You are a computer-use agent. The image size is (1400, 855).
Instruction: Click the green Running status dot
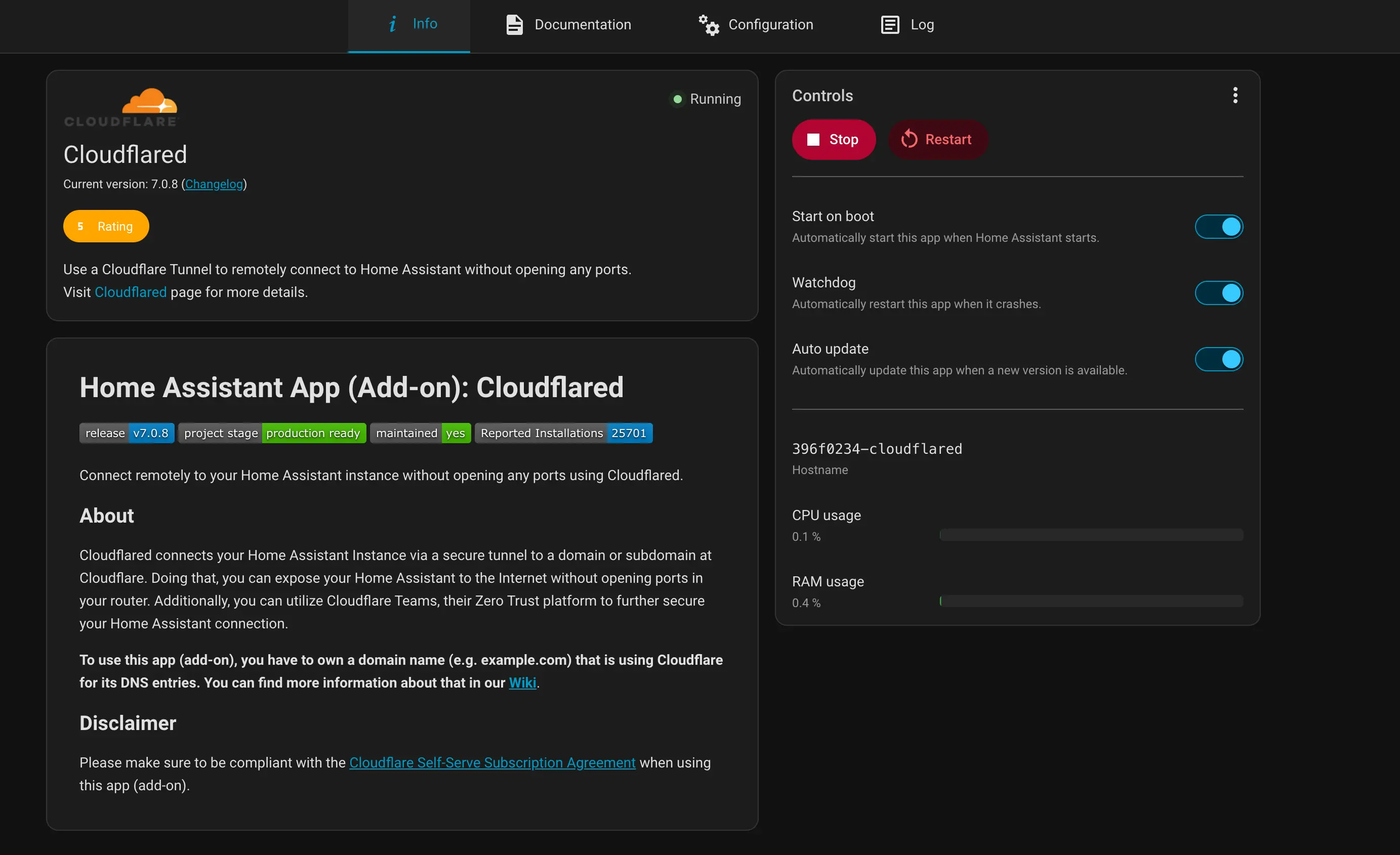coord(677,99)
